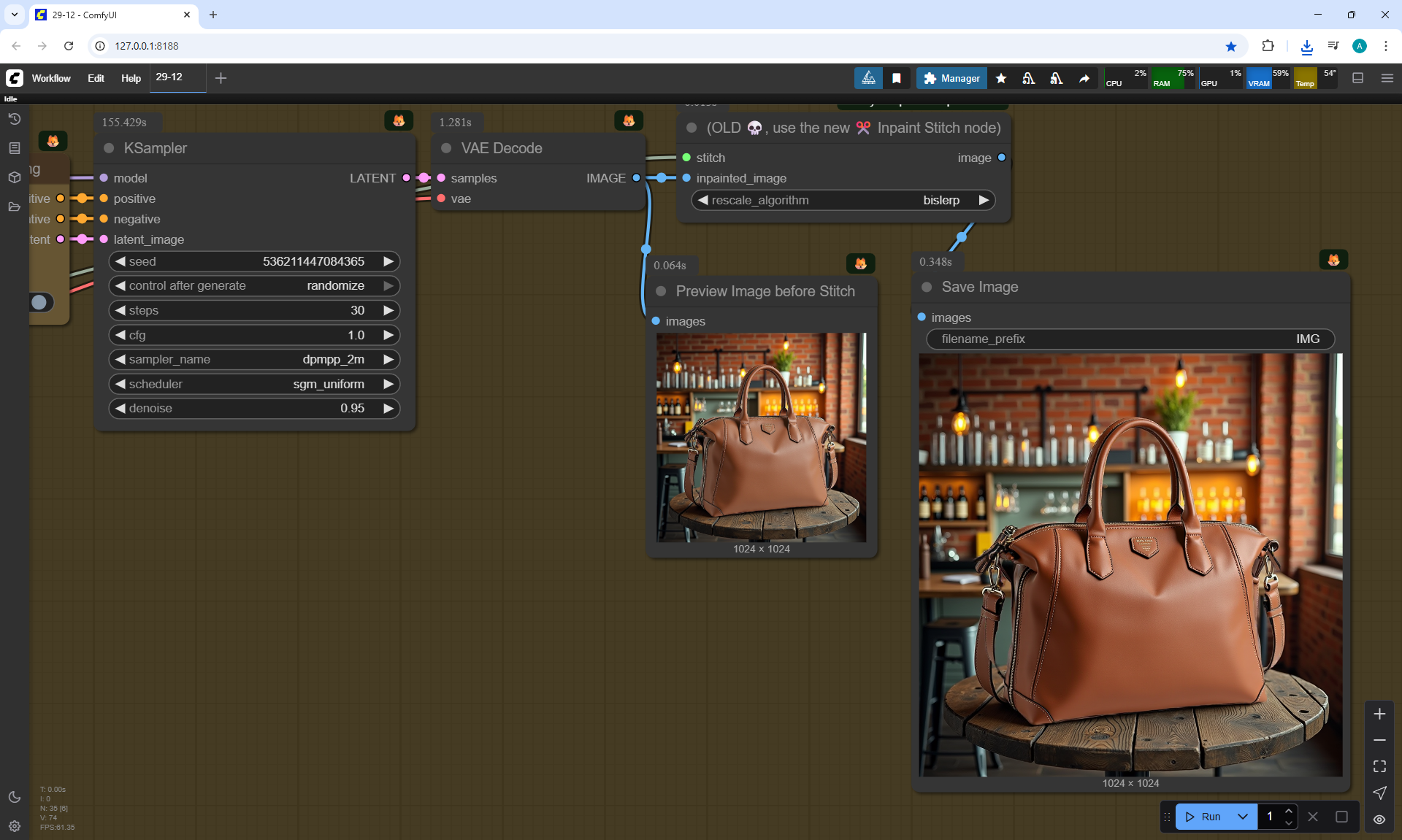Click the fit view icon

(x=1379, y=766)
